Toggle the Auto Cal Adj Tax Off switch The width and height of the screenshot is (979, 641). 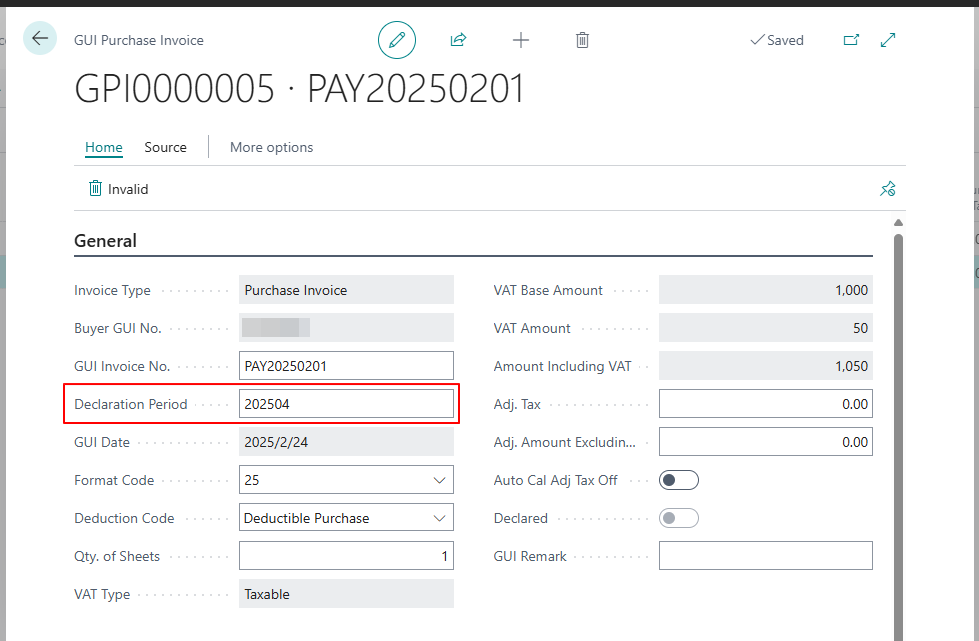pyautogui.click(x=679, y=480)
